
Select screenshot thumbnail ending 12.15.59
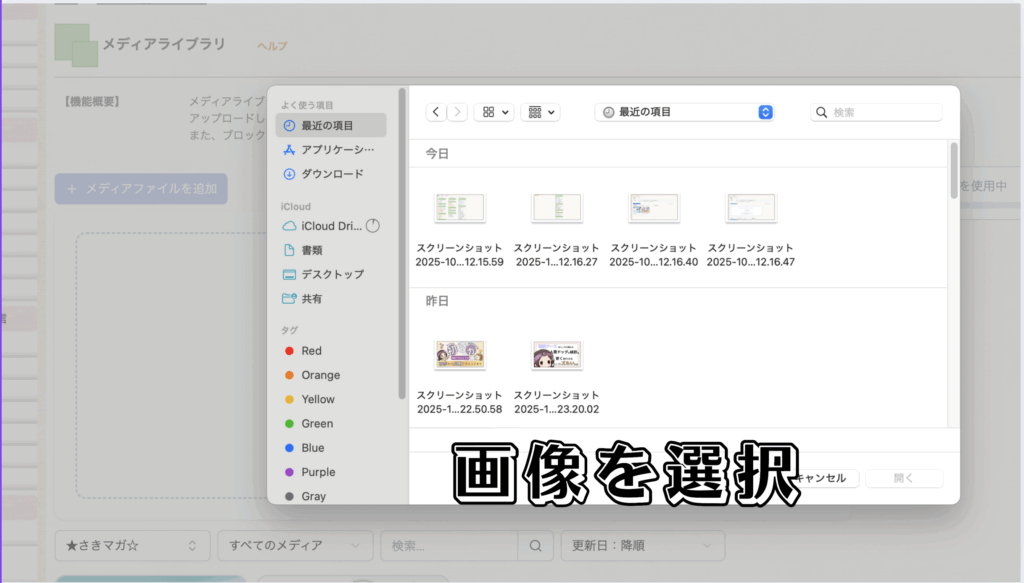[x=459, y=208]
